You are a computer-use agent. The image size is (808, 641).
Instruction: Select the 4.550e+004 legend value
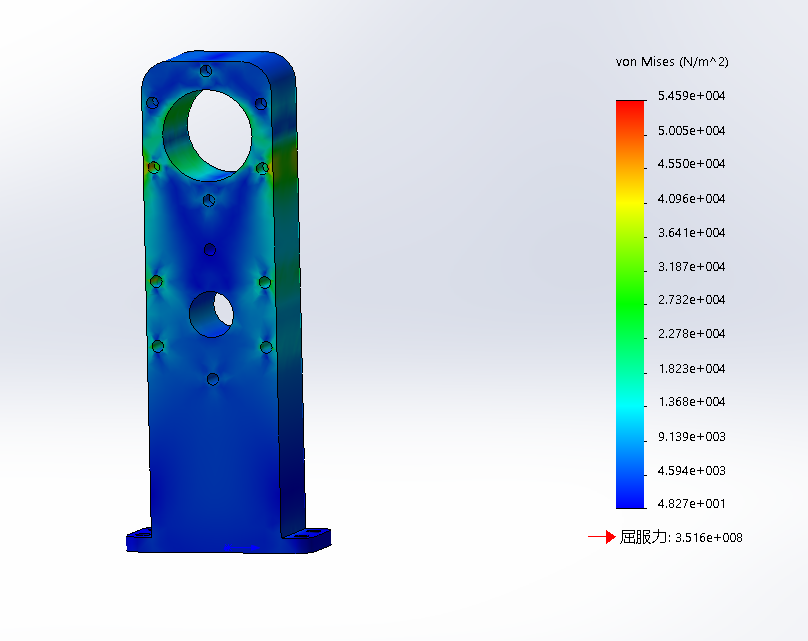692,164
